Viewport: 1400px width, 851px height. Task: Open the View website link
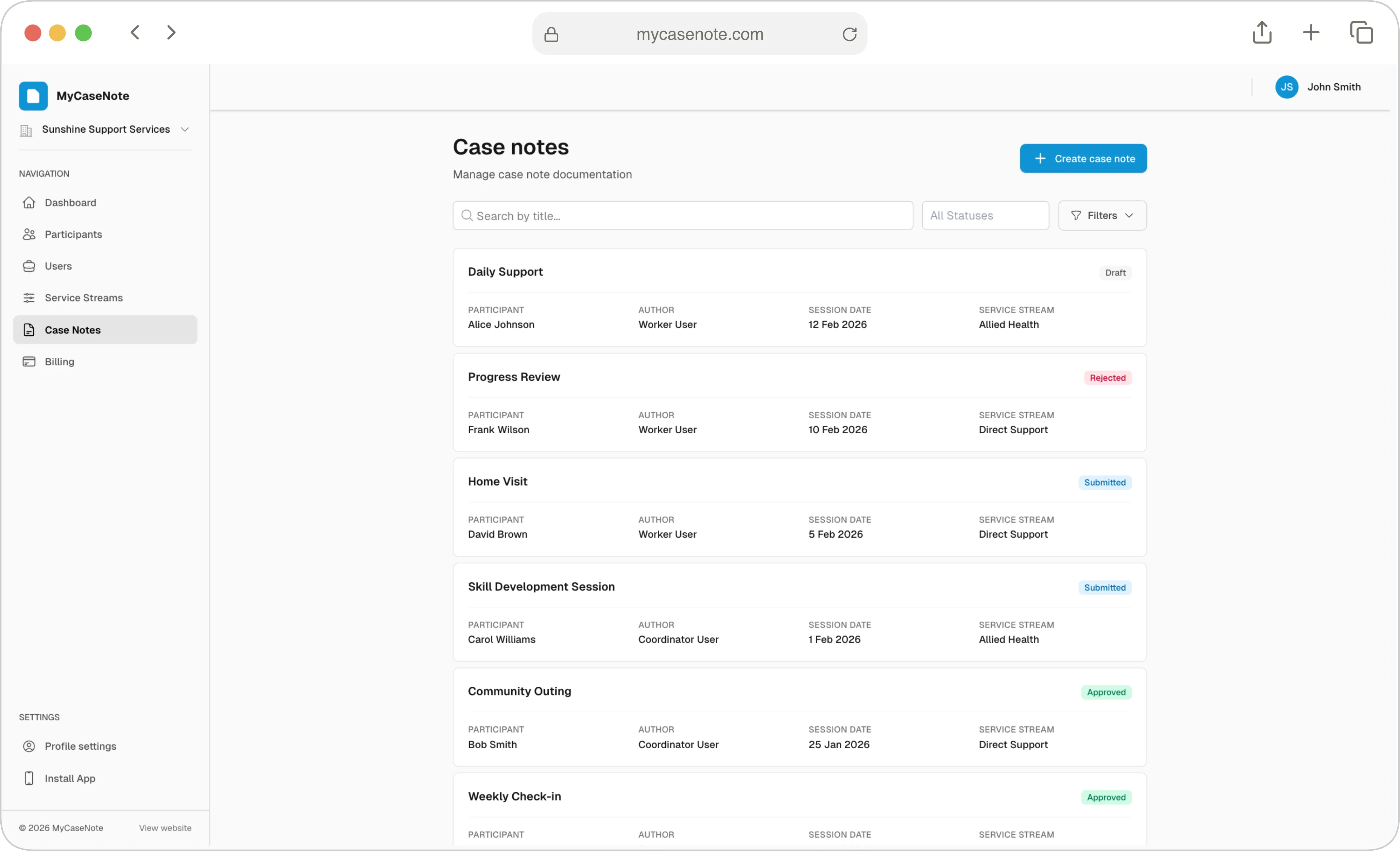coord(165,828)
